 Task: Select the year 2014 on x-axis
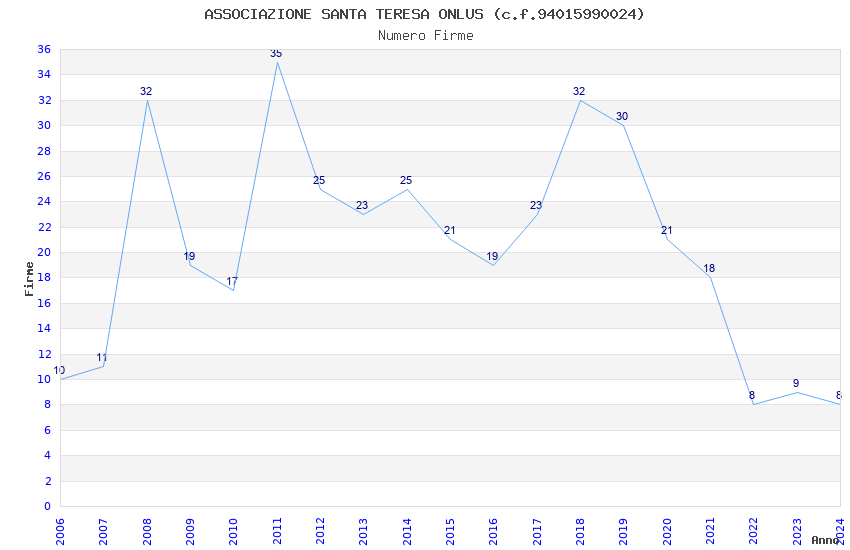(407, 531)
